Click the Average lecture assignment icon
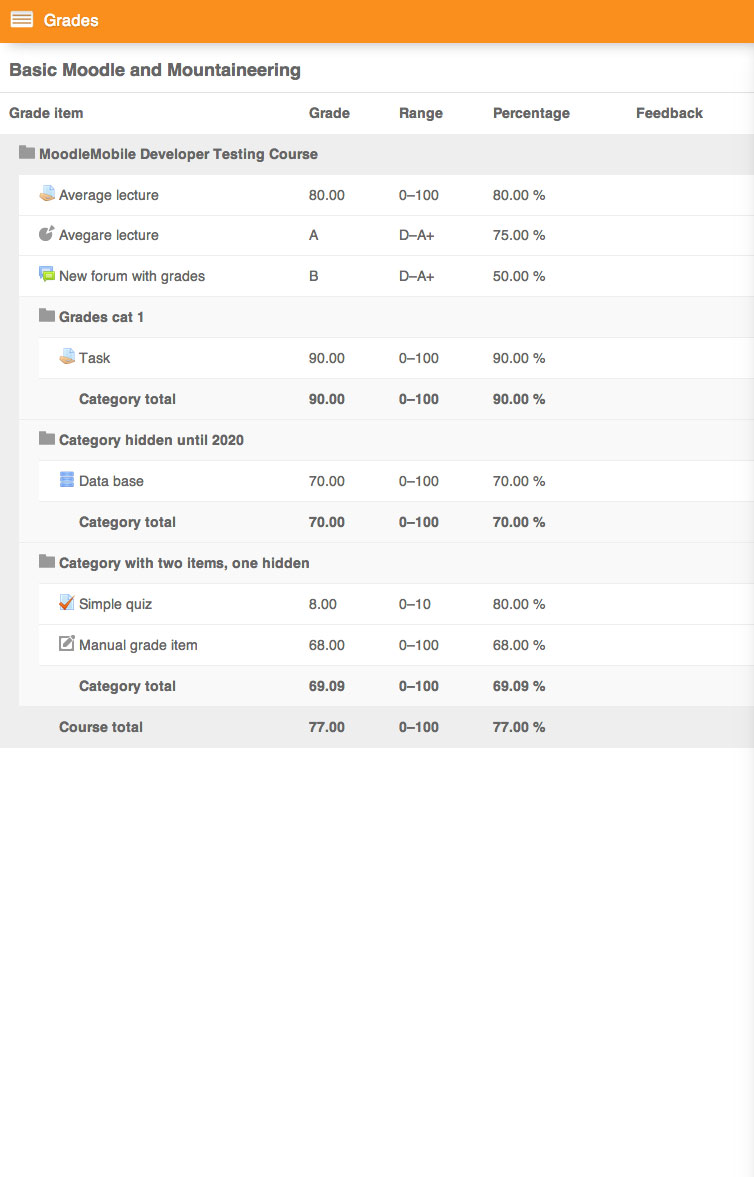The height and width of the screenshot is (1177, 754). pos(47,194)
